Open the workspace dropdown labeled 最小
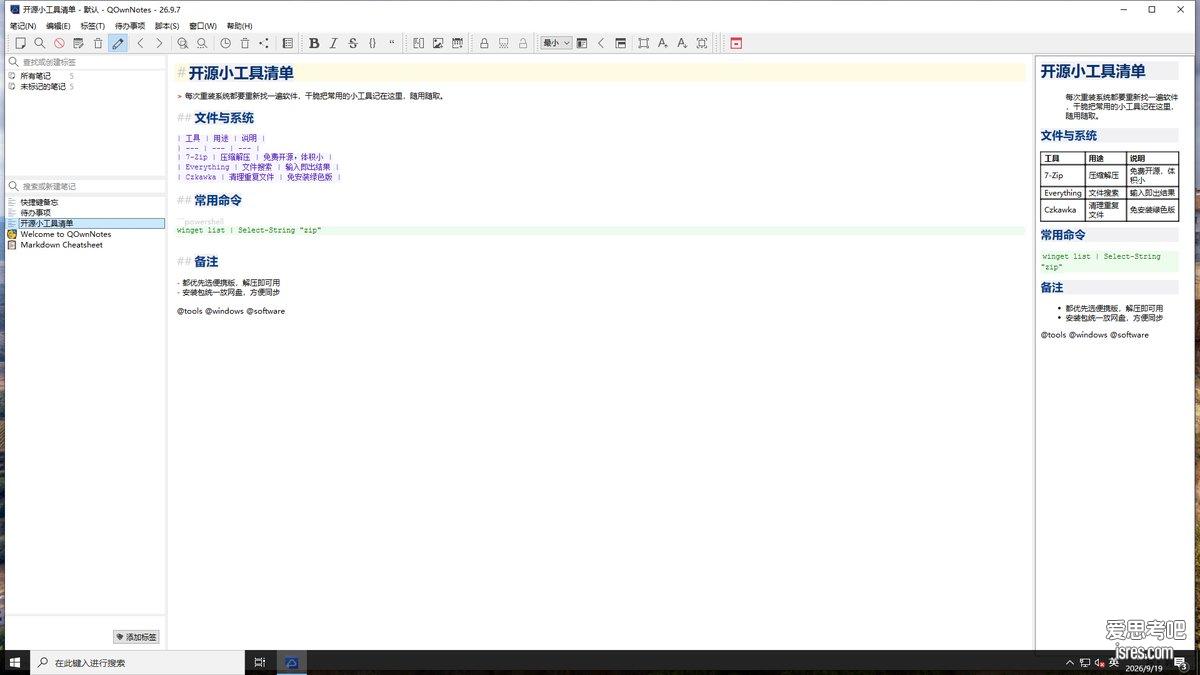Screen dimensions: 1200x675 (x=556, y=43)
